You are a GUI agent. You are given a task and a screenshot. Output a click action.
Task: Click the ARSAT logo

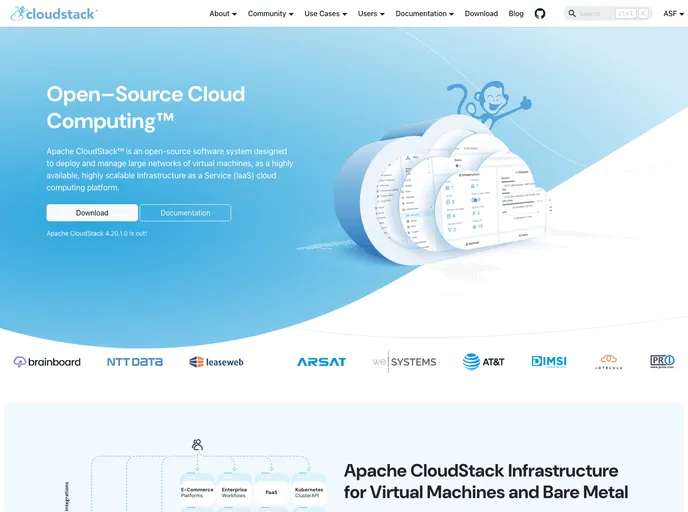pyautogui.click(x=321, y=362)
